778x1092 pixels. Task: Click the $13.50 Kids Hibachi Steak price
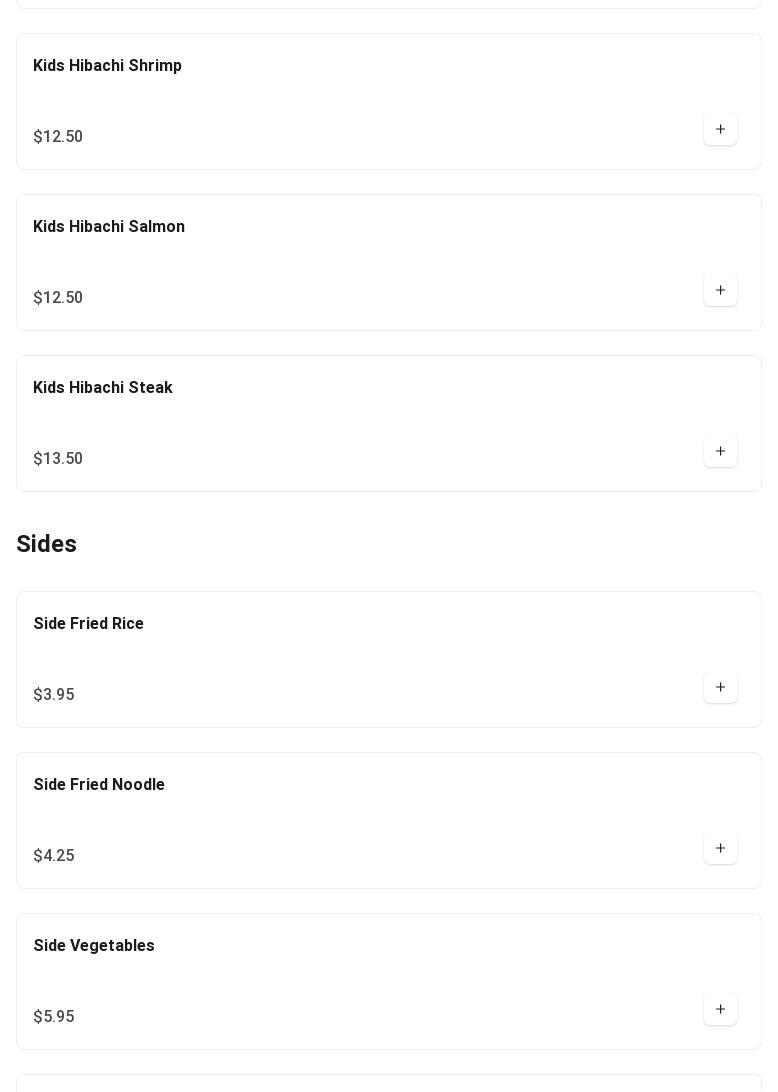click(x=58, y=459)
